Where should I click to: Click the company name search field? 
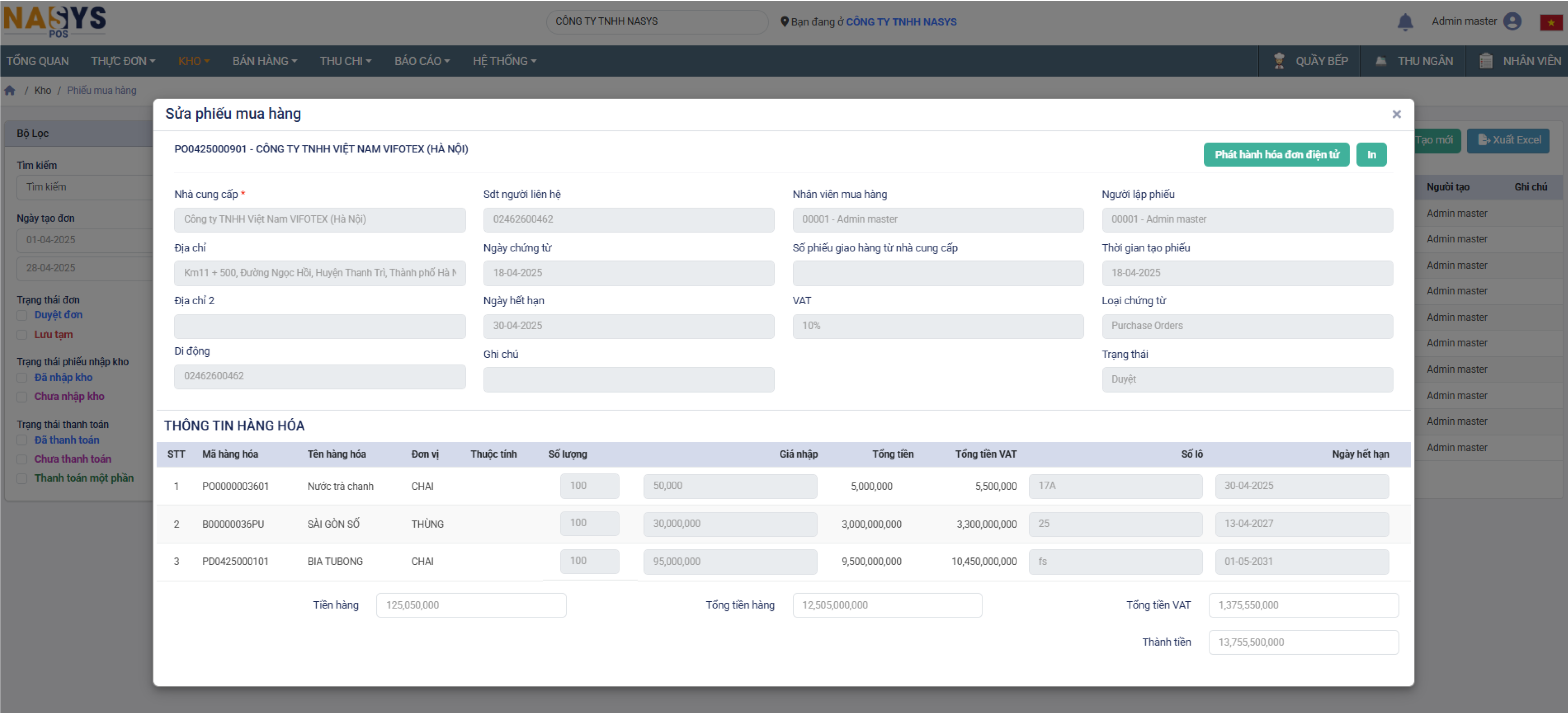(656, 21)
